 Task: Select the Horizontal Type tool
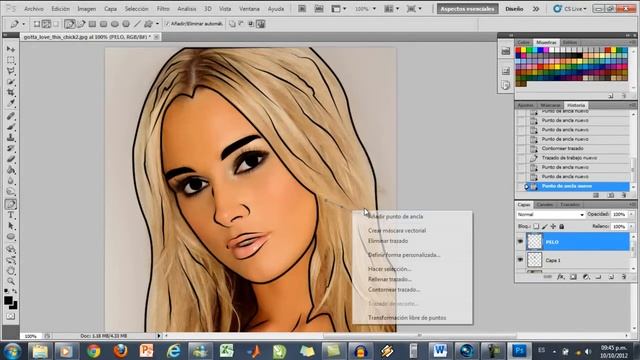pyautogui.click(x=11, y=215)
